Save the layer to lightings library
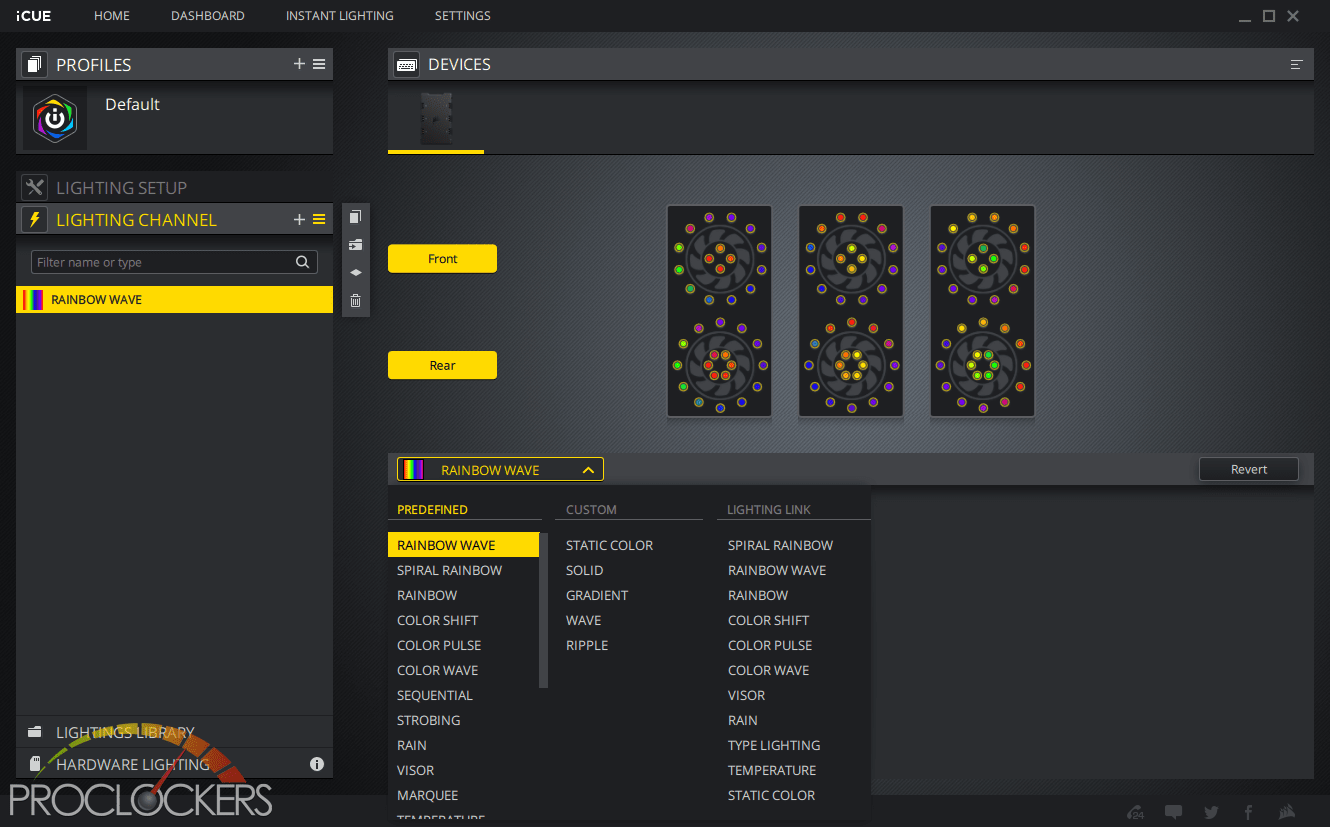The width and height of the screenshot is (1330, 827). click(355, 244)
